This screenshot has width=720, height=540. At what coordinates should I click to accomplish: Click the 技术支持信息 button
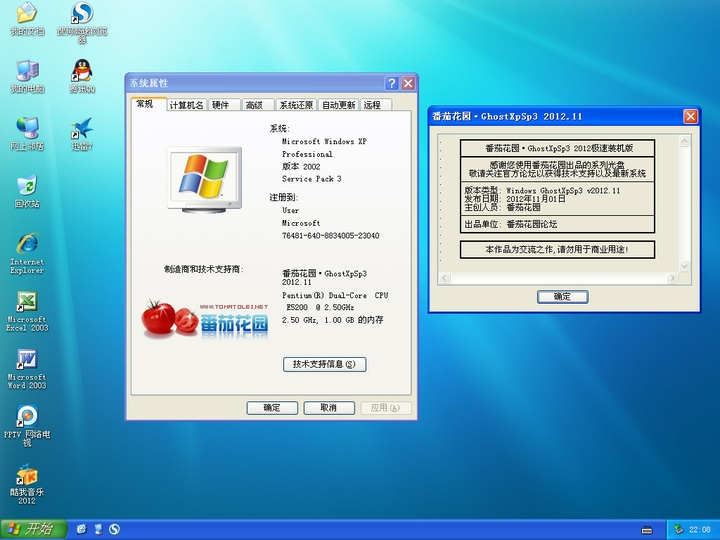click(324, 365)
